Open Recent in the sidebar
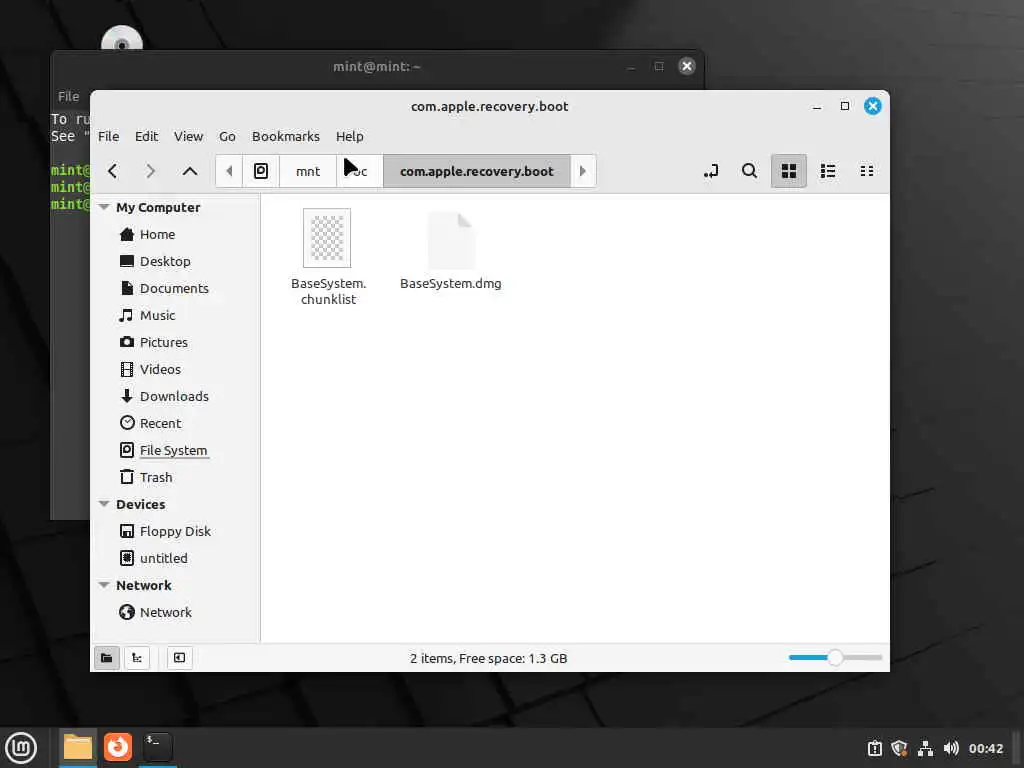 [x=160, y=423]
